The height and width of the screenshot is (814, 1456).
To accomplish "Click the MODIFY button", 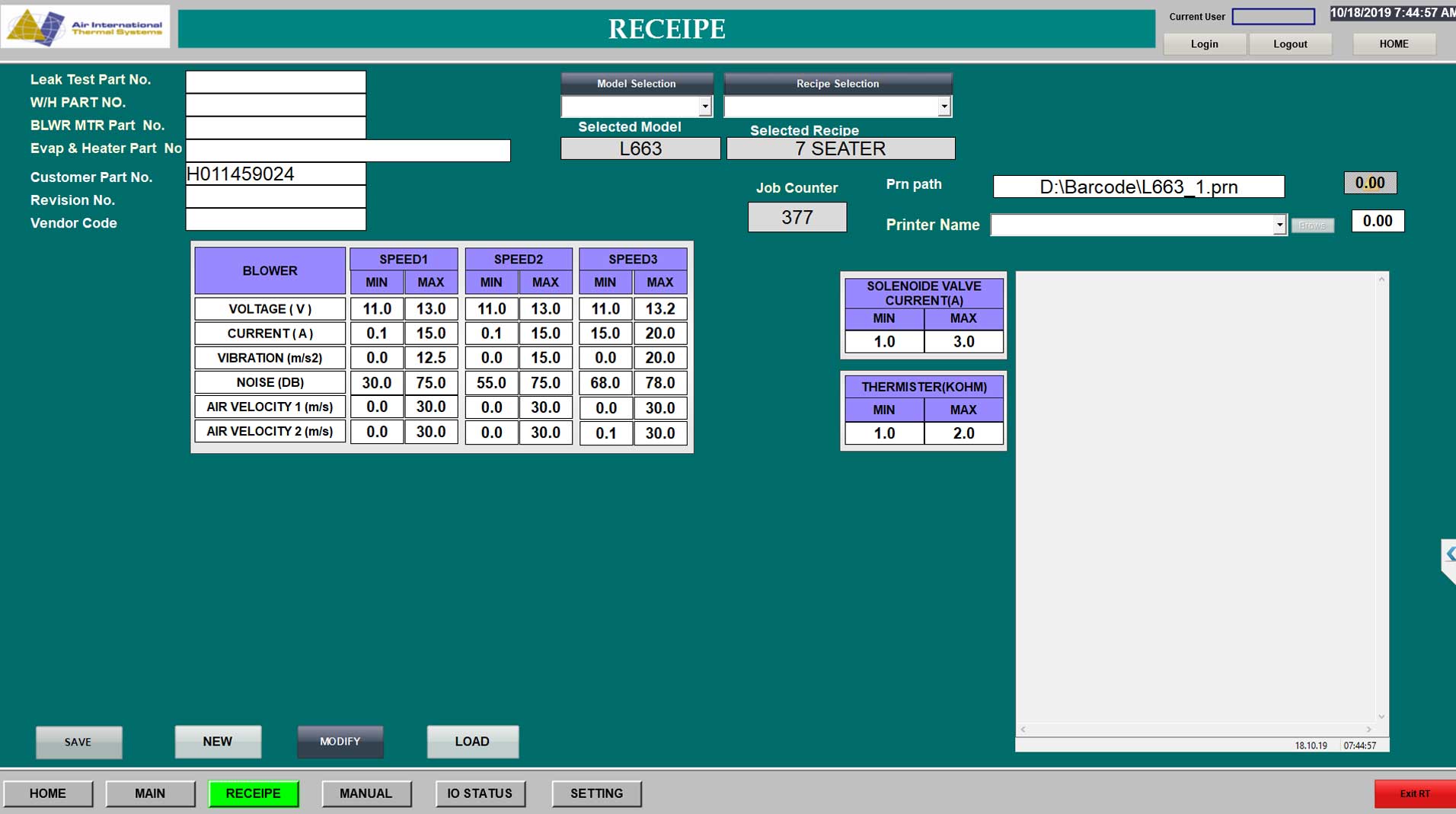I will (340, 742).
